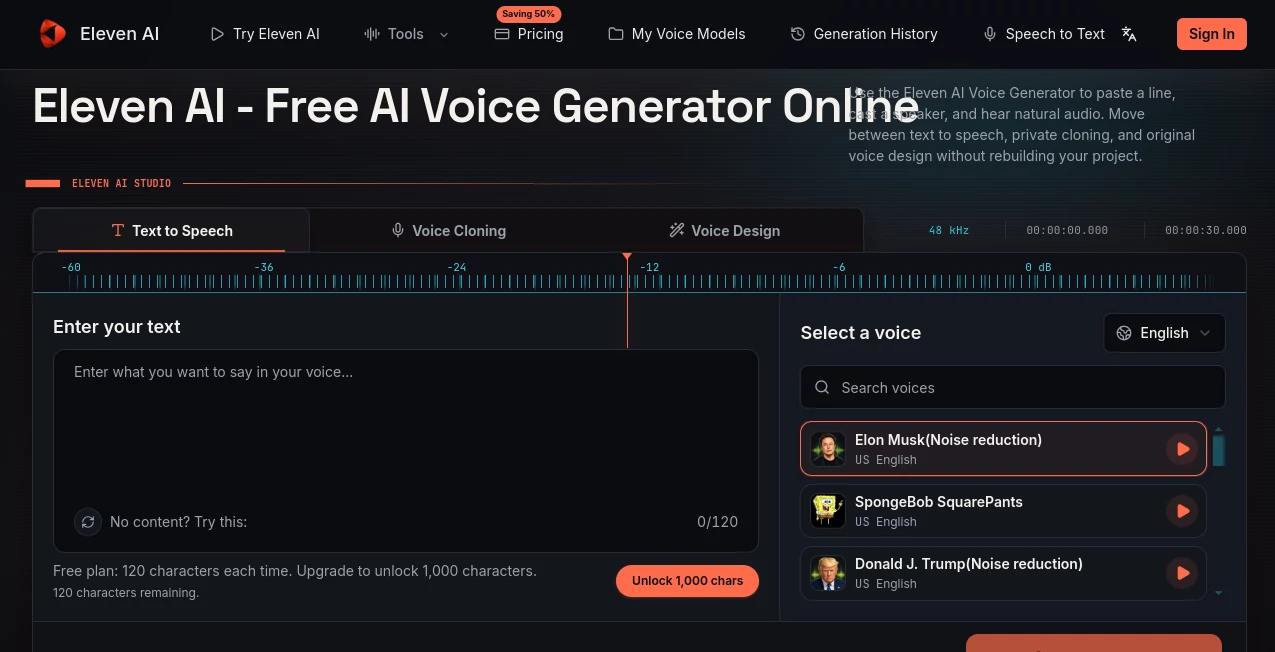Open the Pricing page
1275x652 pixels.
(529, 34)
